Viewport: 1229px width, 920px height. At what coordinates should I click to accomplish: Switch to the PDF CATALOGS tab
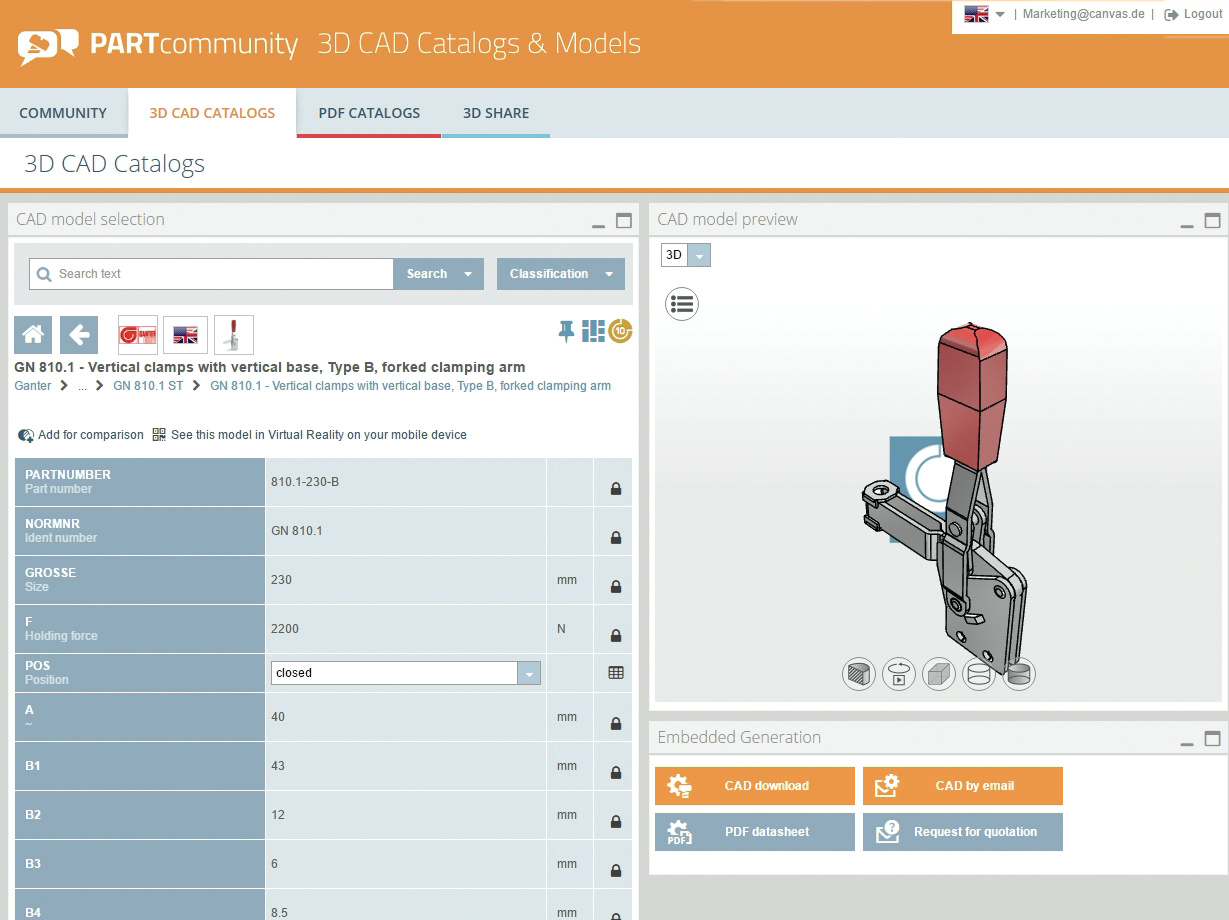pyautogui.click(x=369, y=113)
